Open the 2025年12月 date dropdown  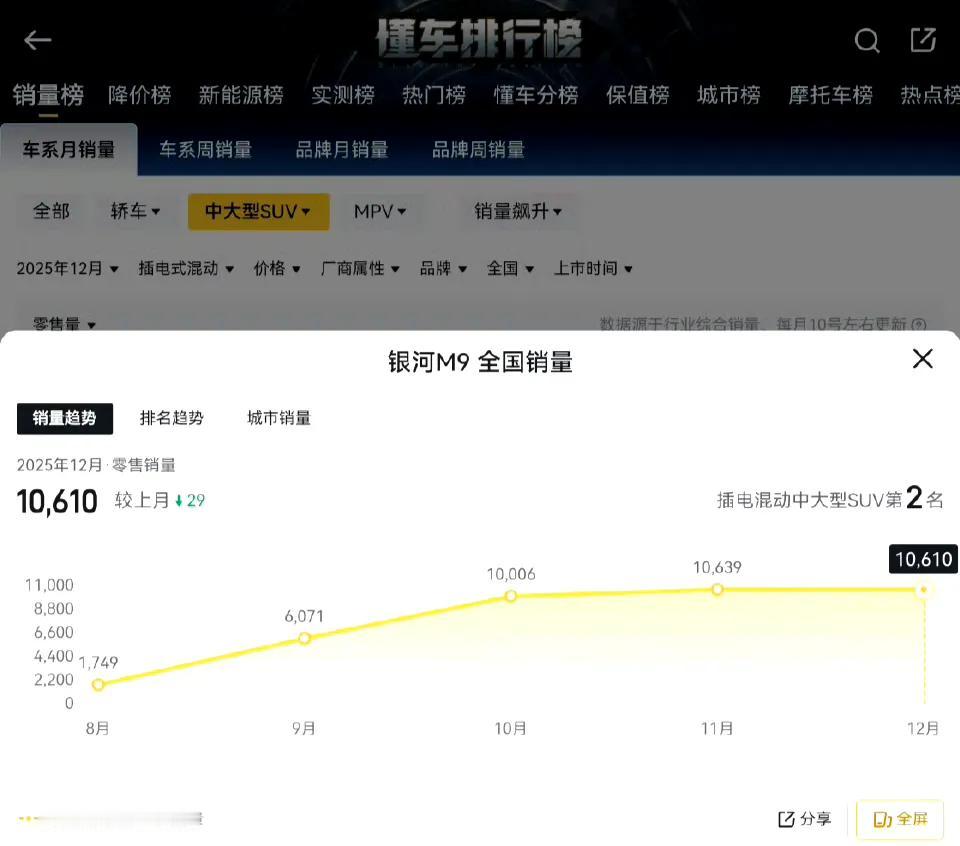point(67,268)
